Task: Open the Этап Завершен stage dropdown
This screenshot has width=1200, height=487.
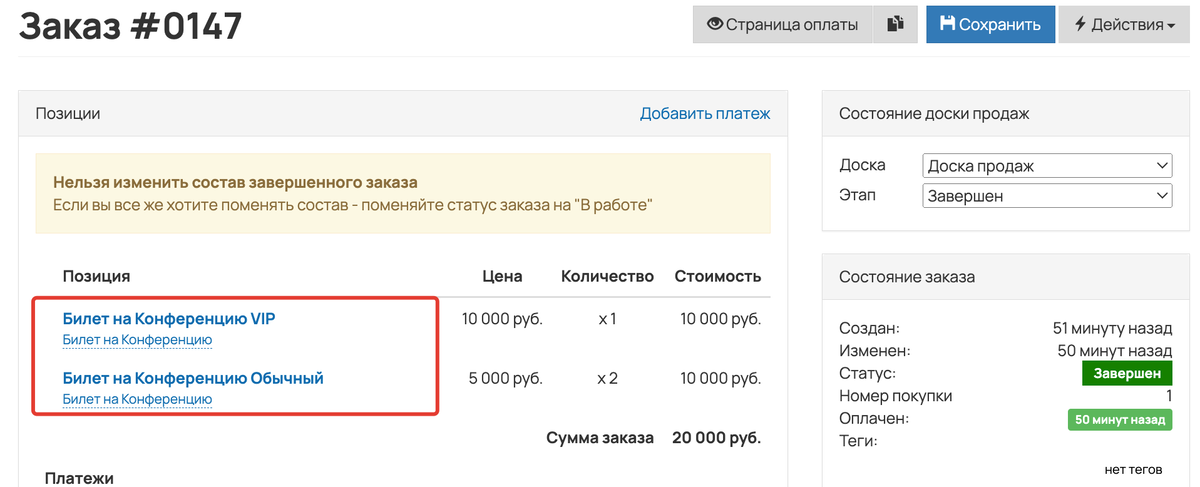Action: click(x=1047, y=196)
